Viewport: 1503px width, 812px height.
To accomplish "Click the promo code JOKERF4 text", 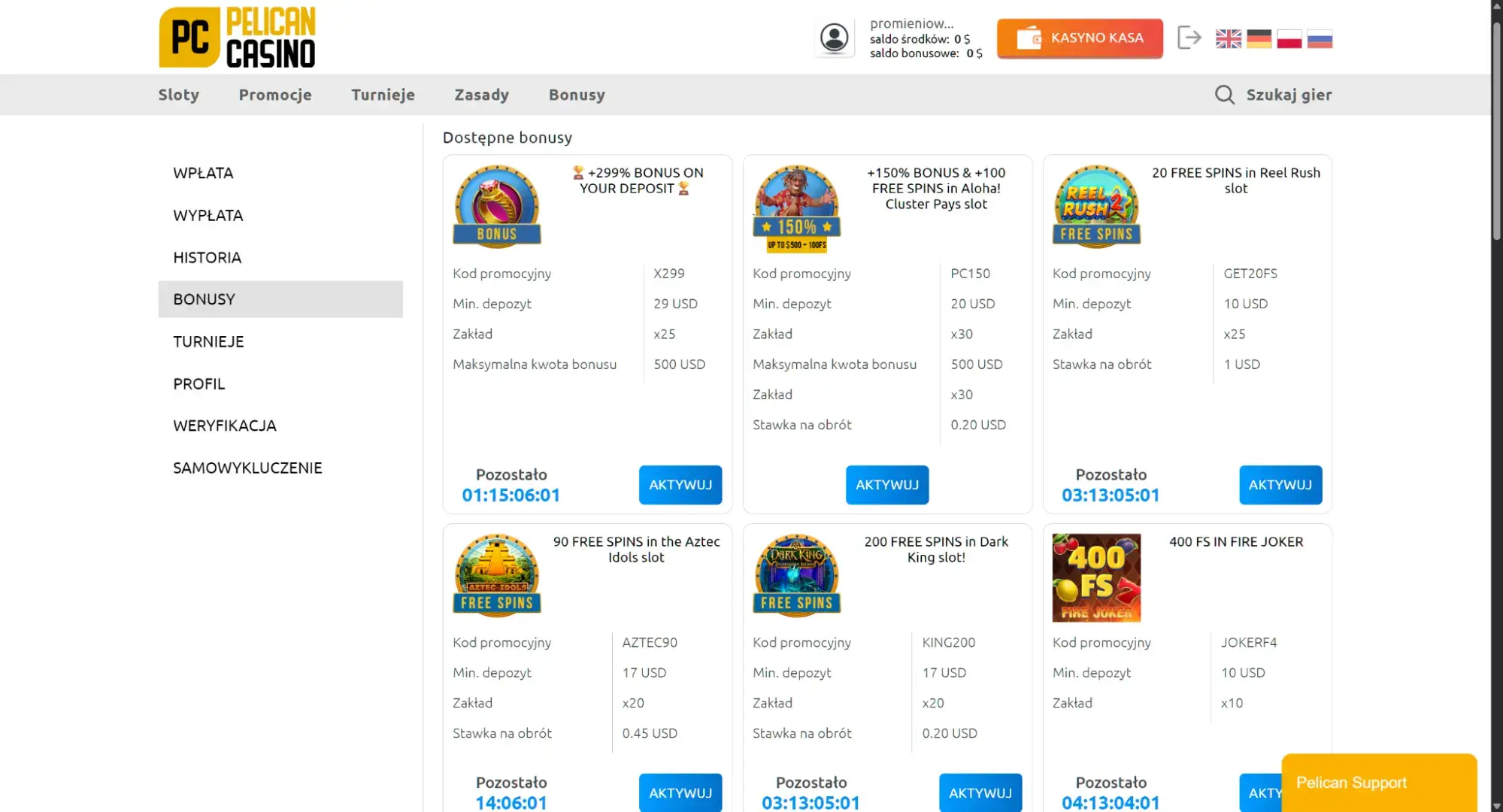I will (x=1249, y=643).
